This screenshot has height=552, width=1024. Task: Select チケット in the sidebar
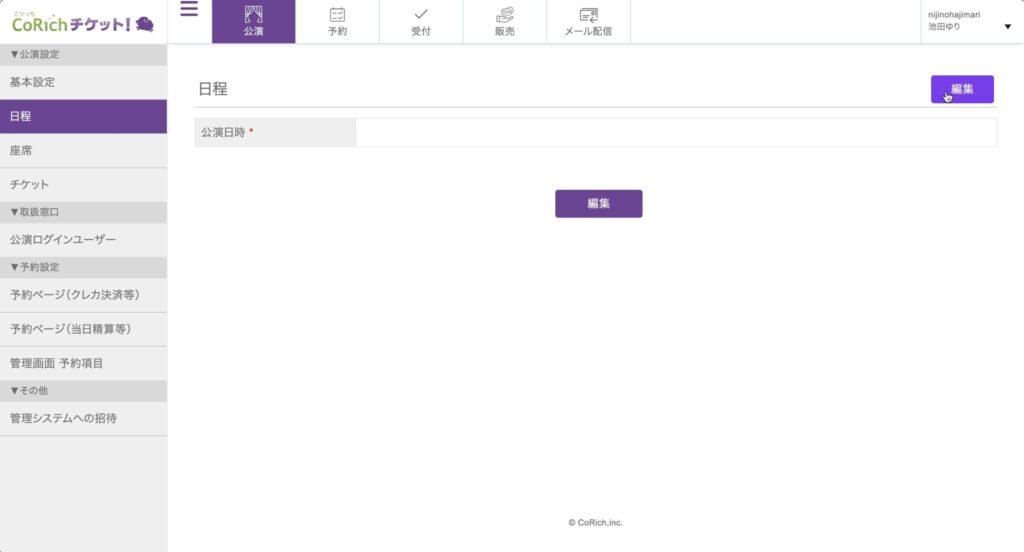(x=29, y=185)
